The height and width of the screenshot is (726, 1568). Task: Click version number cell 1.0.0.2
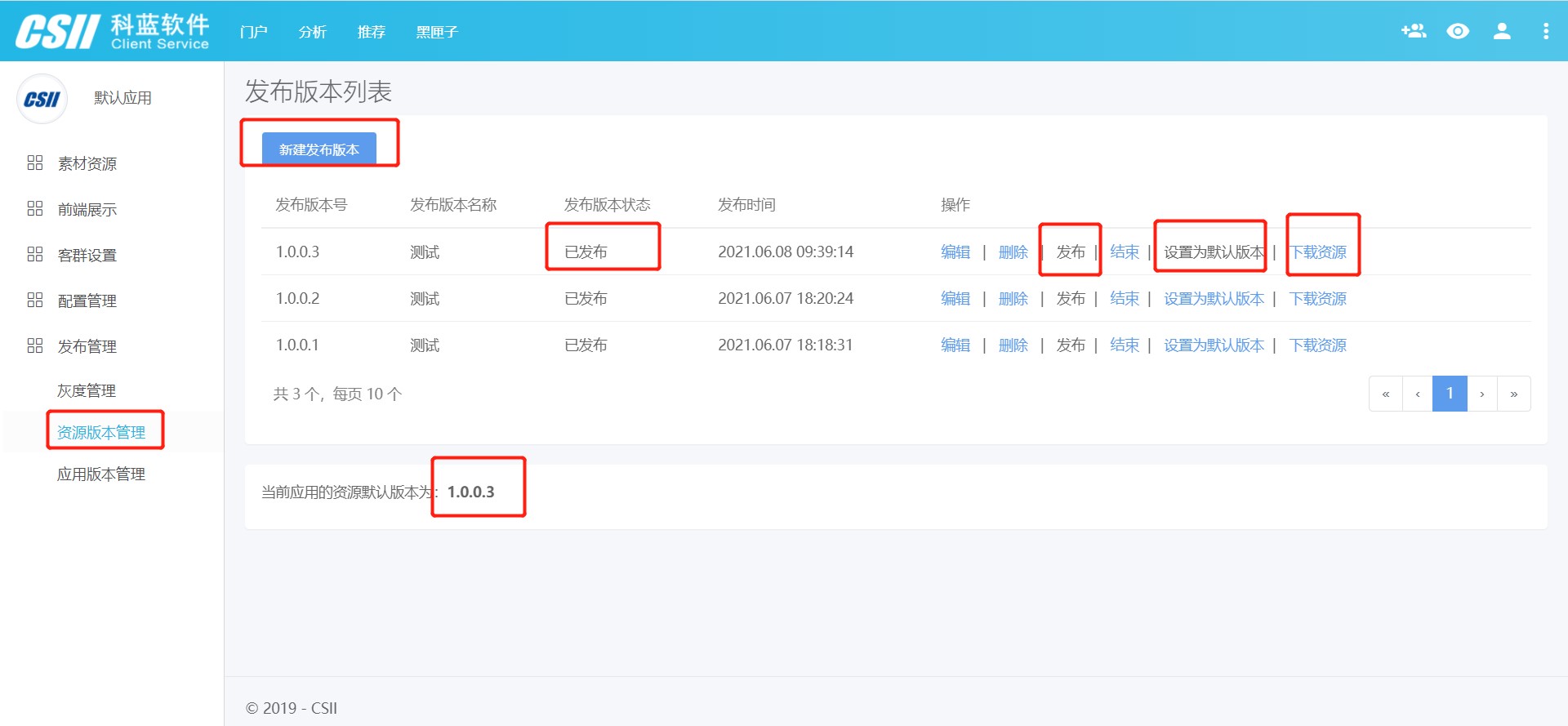[297, 298]
